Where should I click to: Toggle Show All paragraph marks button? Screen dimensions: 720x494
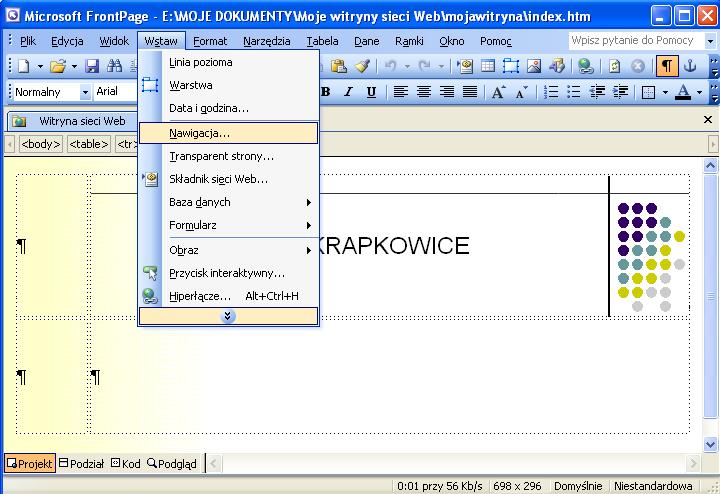click(667, 67)
